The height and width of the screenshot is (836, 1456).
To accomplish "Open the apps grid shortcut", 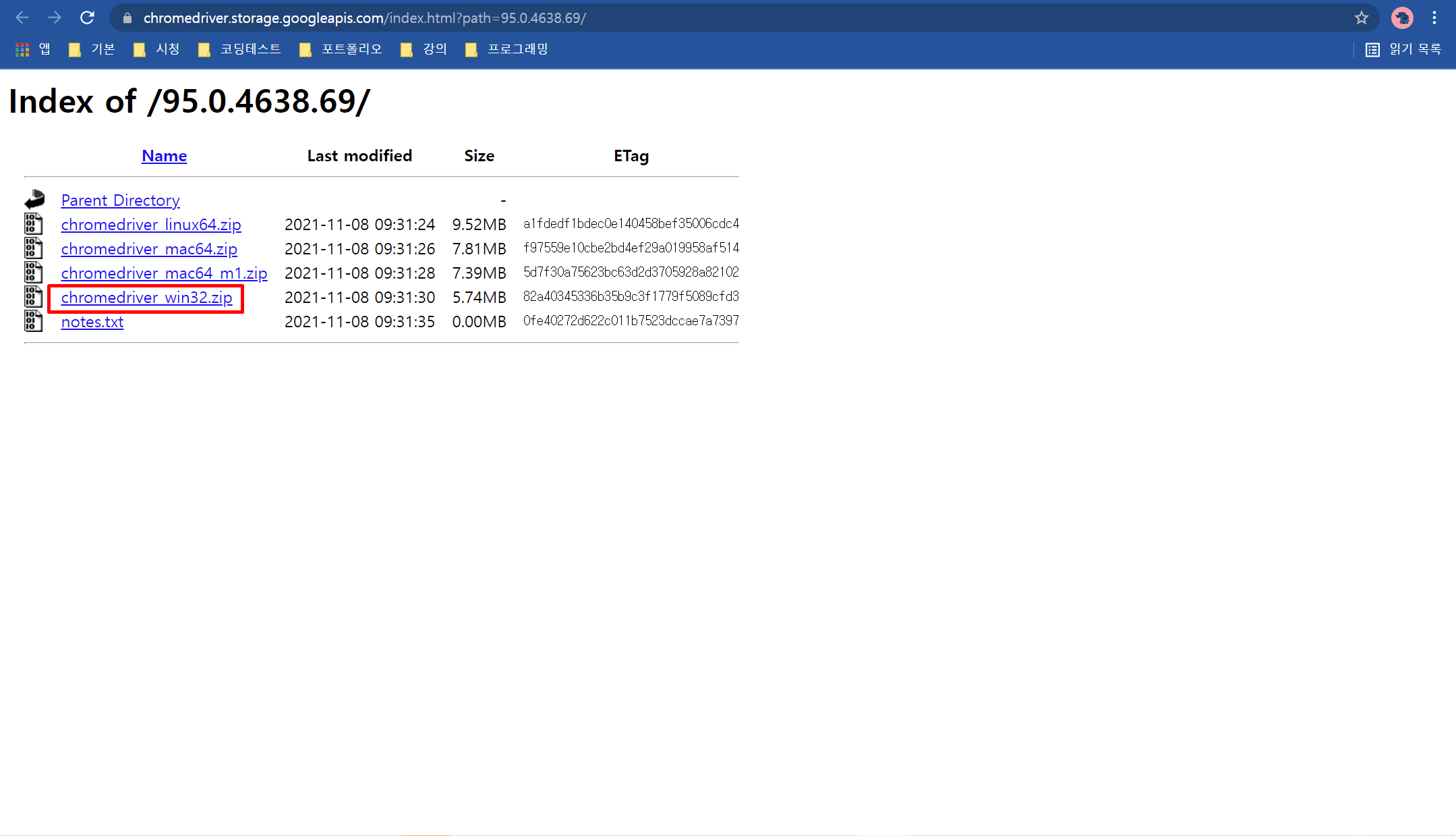I will (x=22, y=49).
